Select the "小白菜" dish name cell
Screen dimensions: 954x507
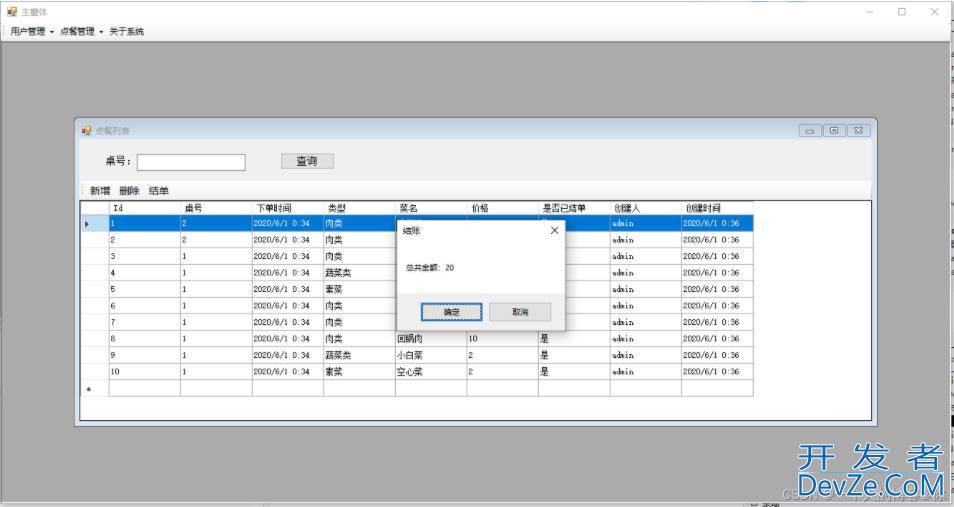click(431, 355)
